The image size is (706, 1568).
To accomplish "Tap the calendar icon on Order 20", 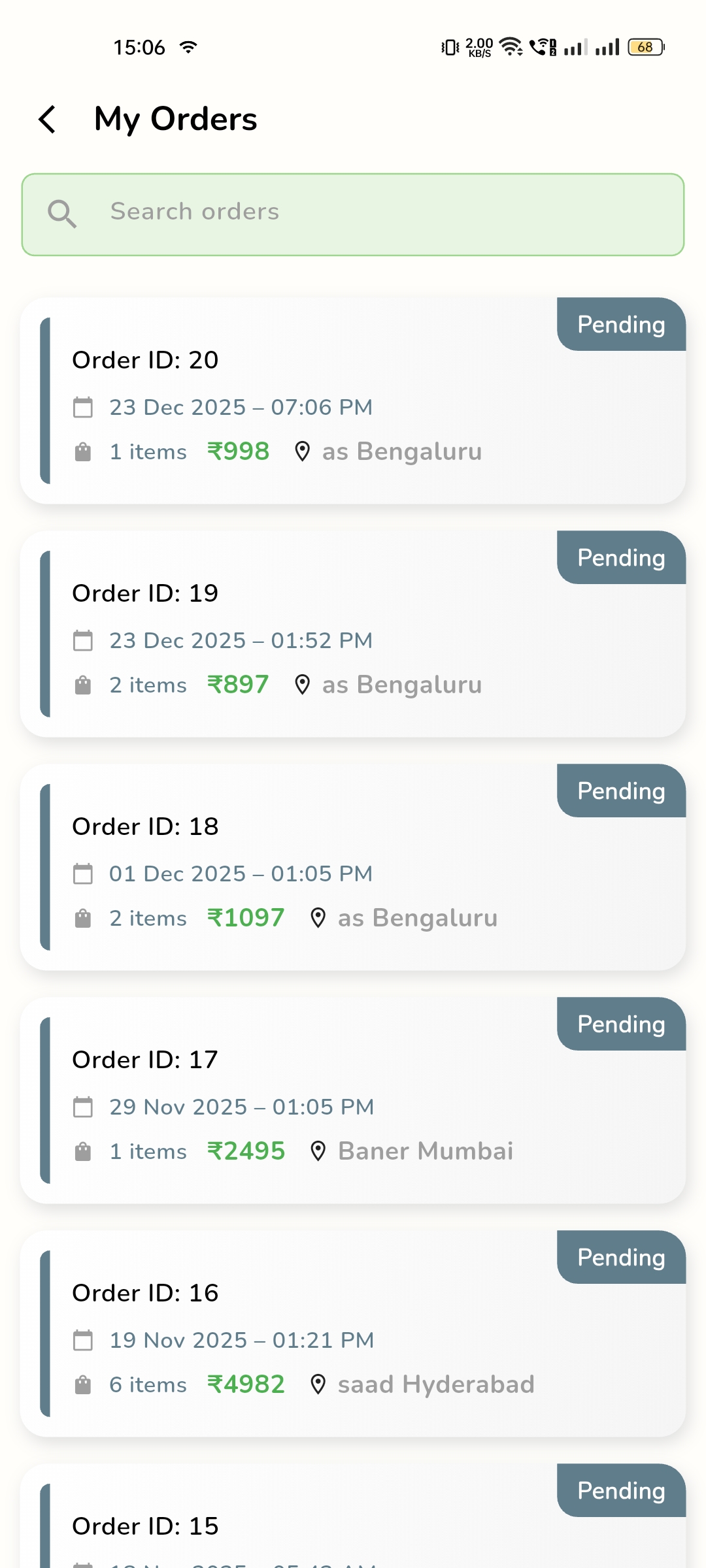I will click(x=83, y=408).
